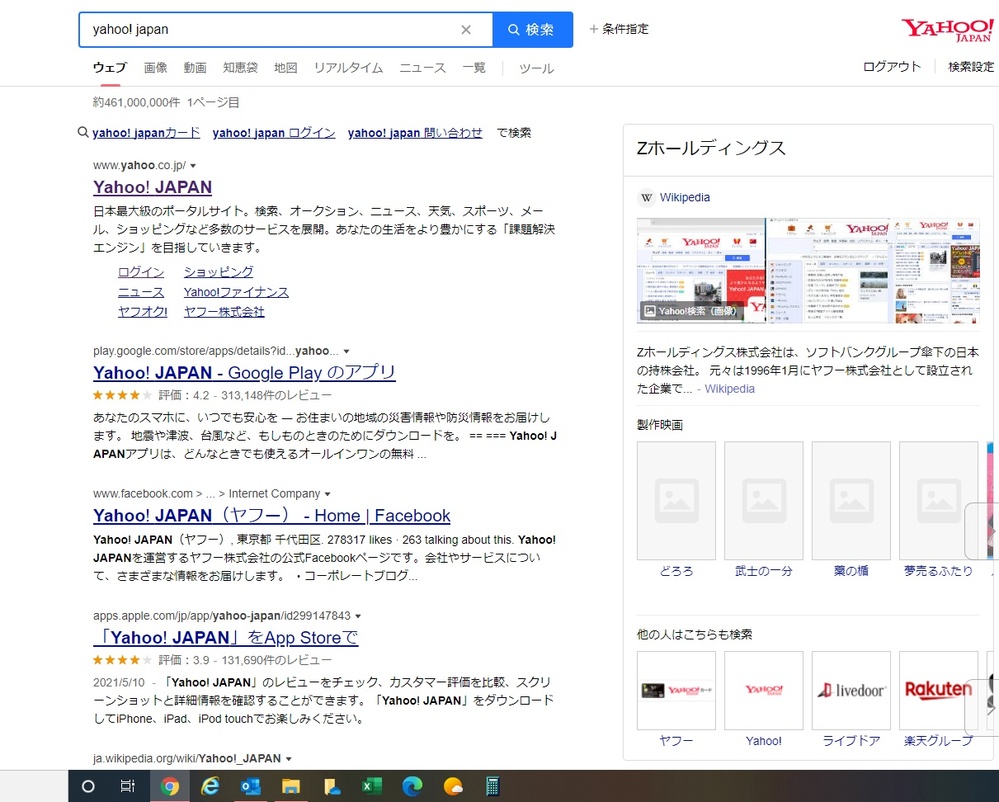Open the folder-with-cloud taskbar icon

(332, 786)
